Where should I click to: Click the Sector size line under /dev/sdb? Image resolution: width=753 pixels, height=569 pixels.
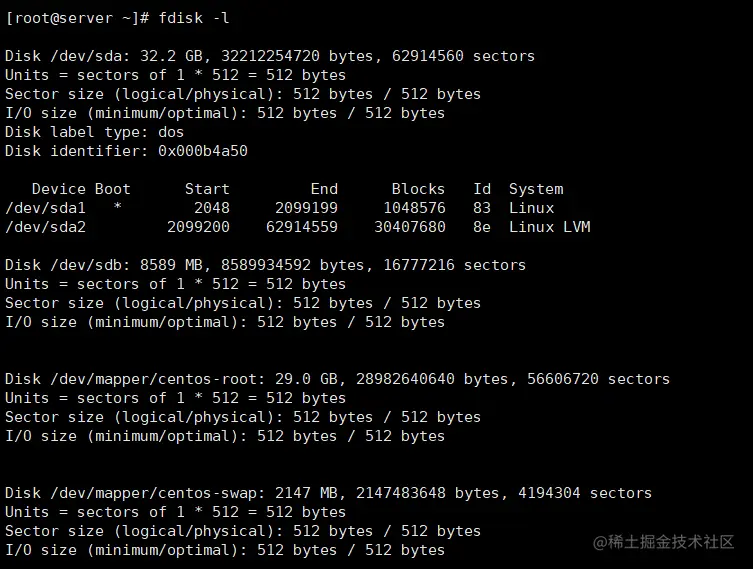click(243, 303)
